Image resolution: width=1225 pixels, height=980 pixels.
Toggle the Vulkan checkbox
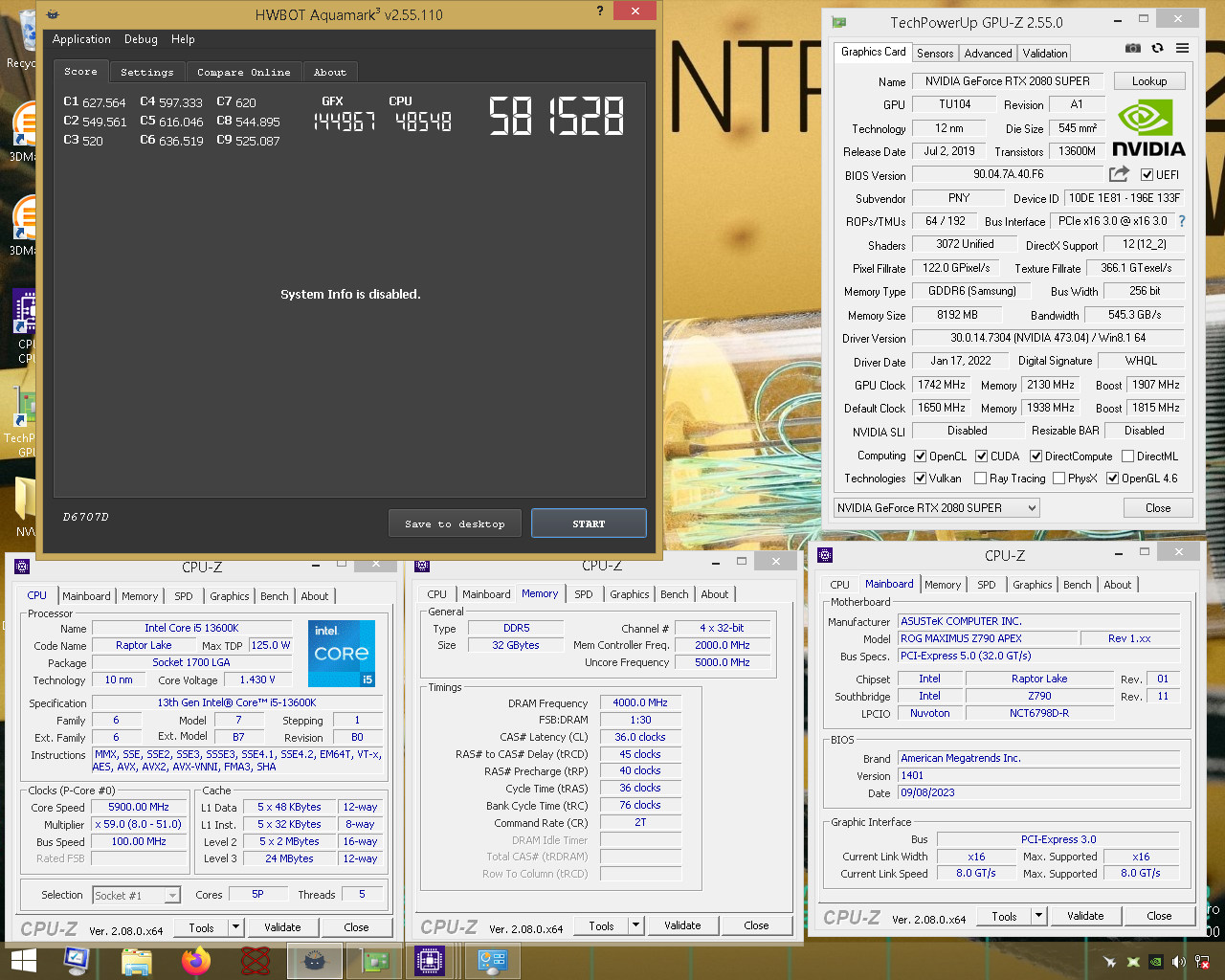tap(921, 479)
